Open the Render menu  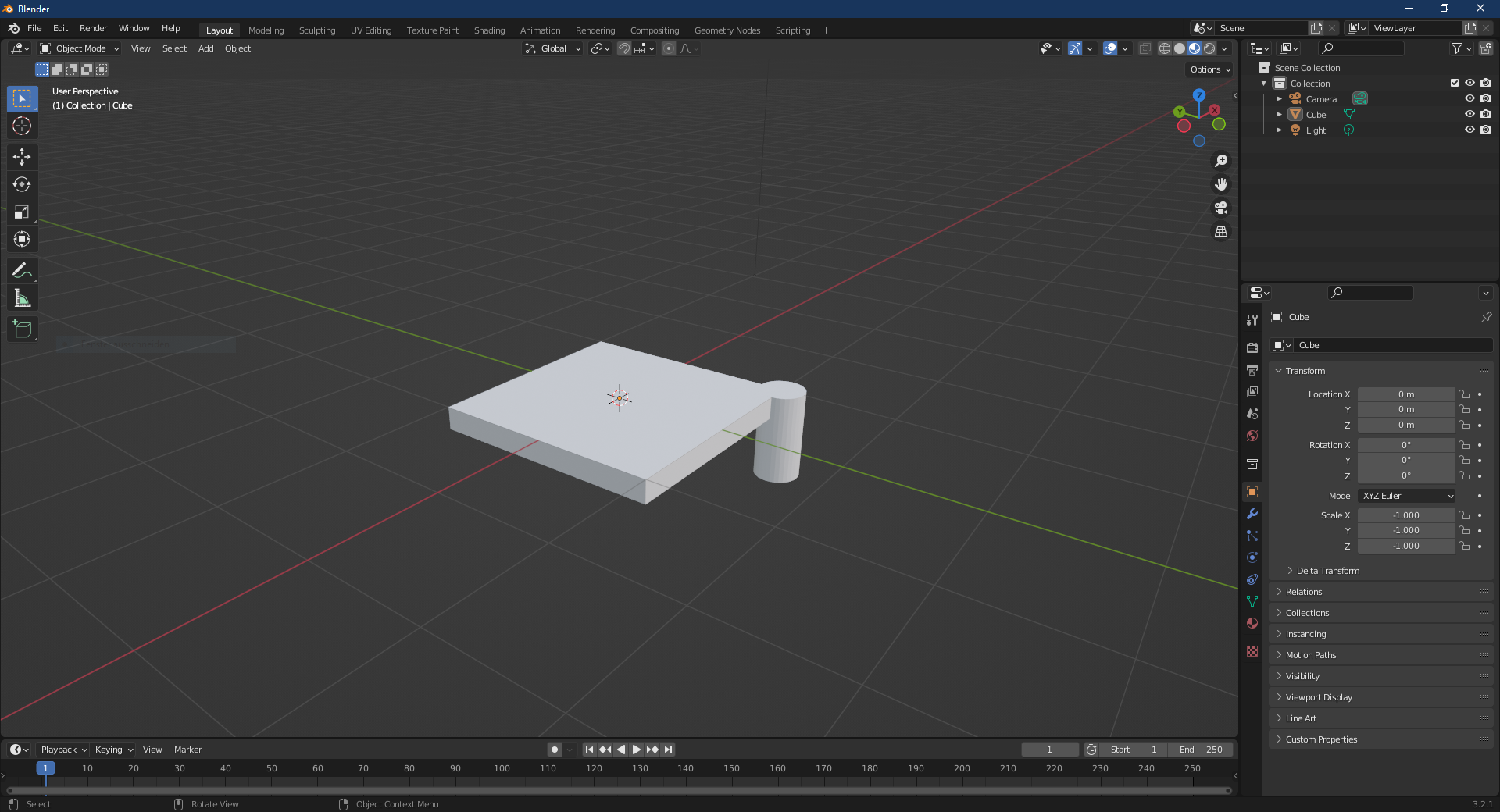93,28
